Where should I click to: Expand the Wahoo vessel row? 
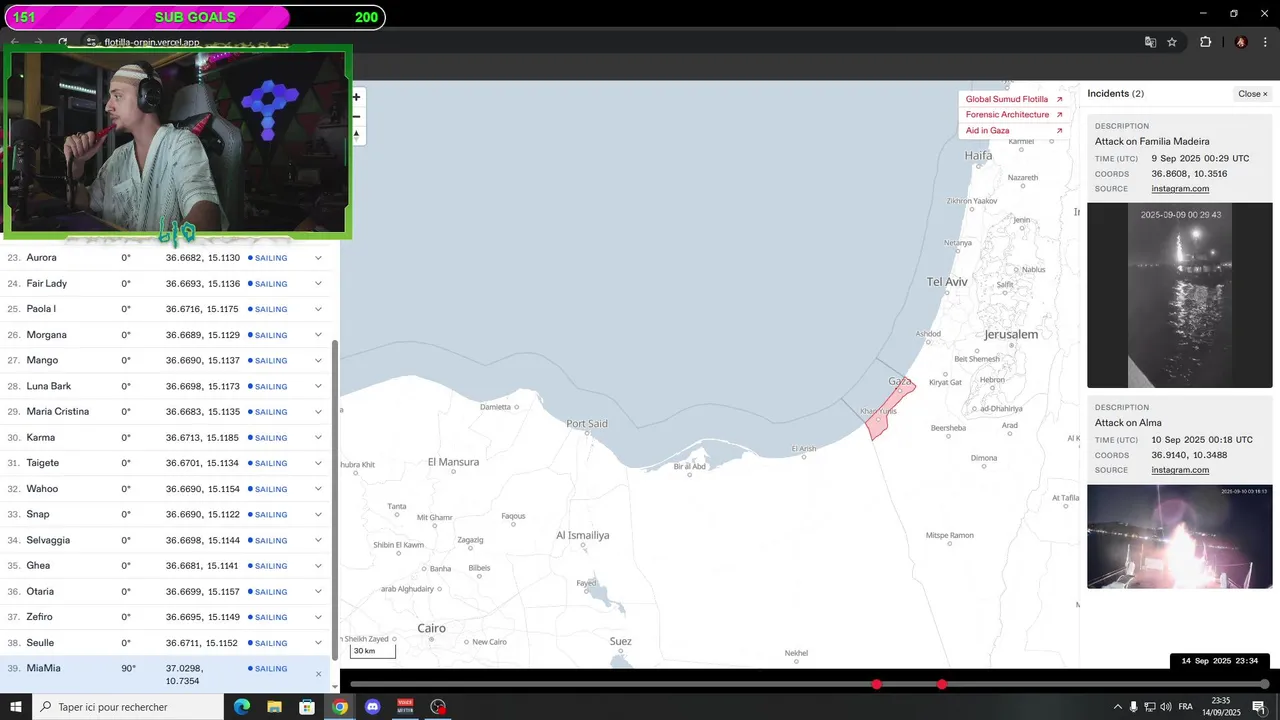tap(319, 489)
